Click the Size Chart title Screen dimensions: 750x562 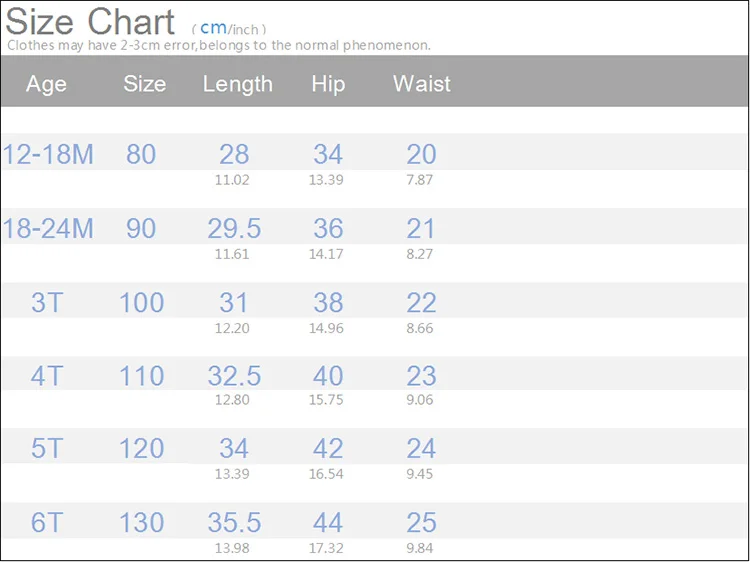click(x=90, y=22)
